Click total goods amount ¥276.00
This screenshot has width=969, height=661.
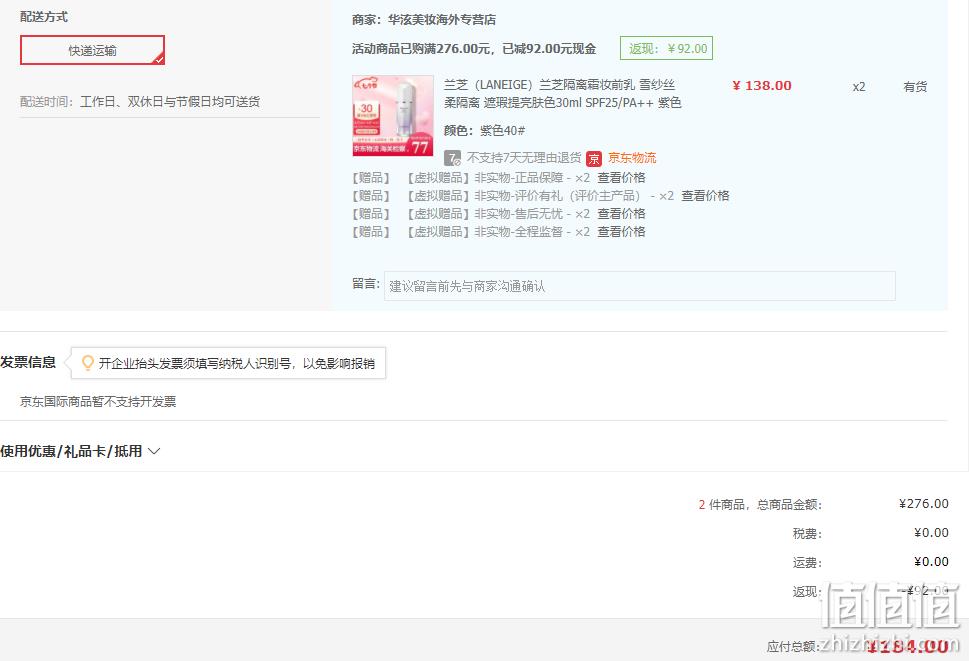click(923, 504)
